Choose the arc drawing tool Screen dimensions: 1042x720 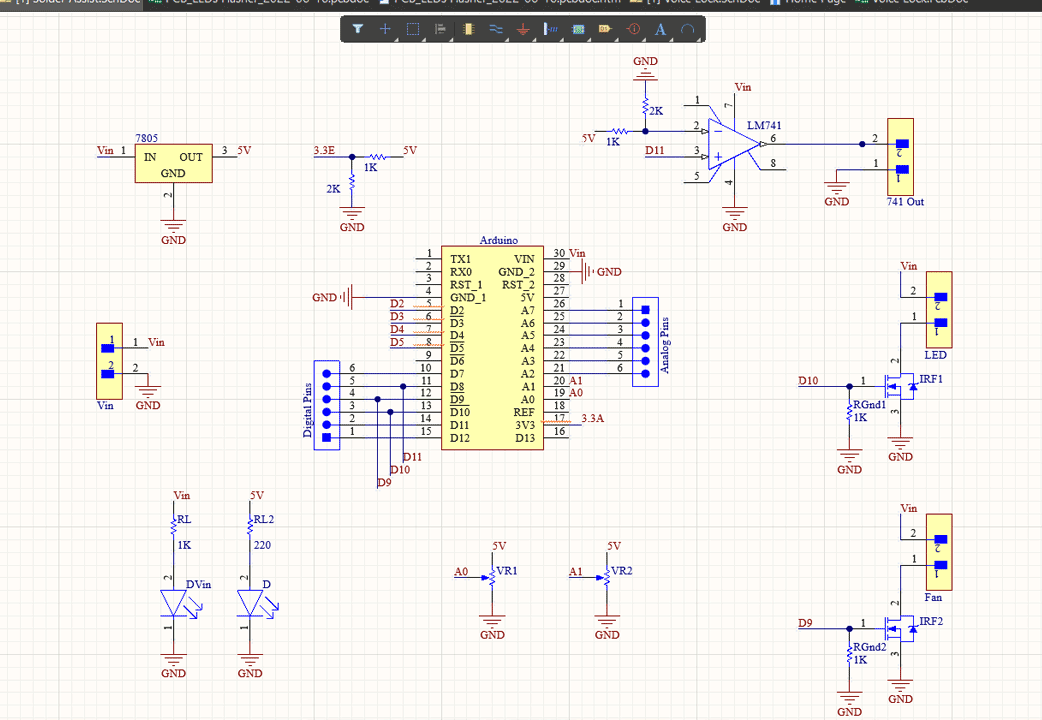688,30
